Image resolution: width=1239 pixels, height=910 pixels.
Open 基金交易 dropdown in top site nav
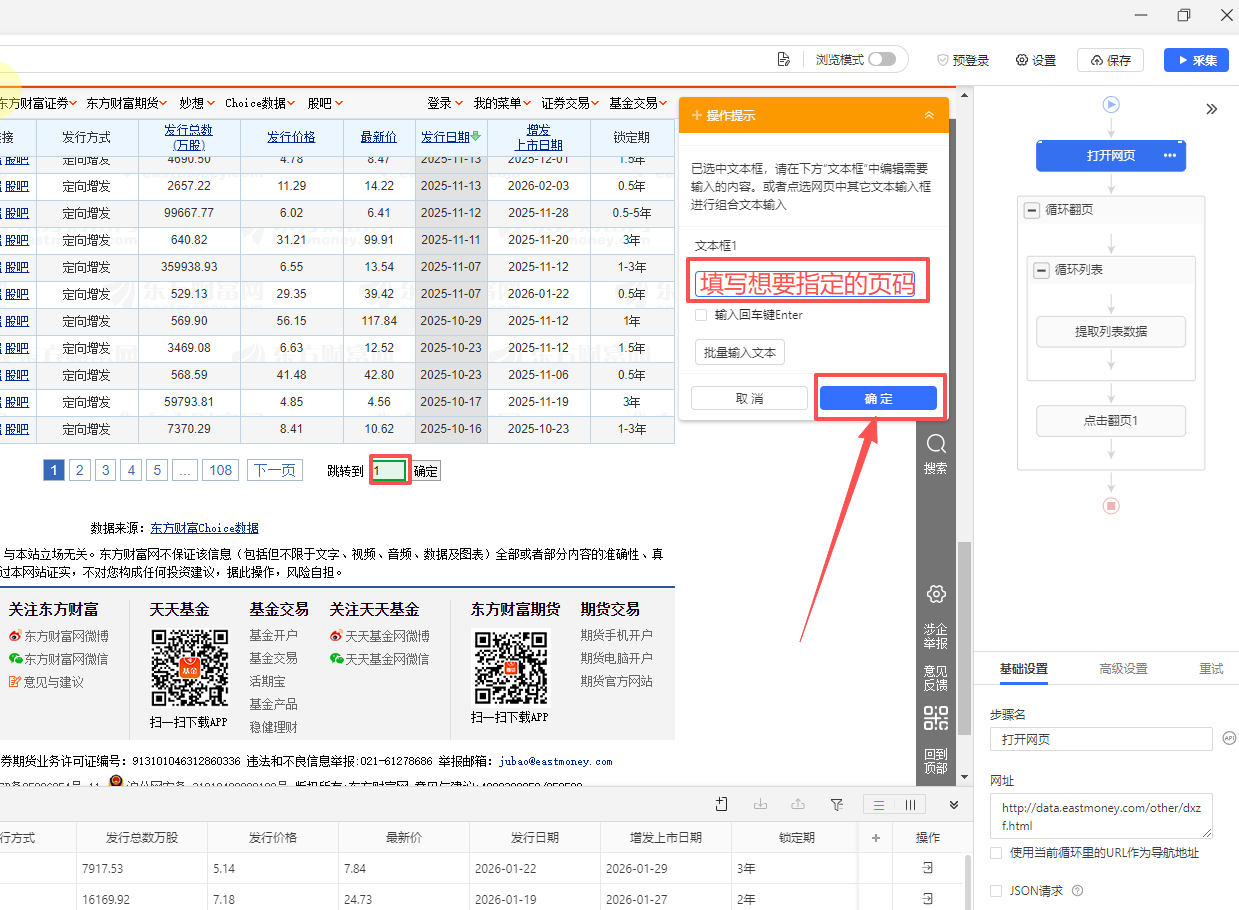[x=638, y=103]
